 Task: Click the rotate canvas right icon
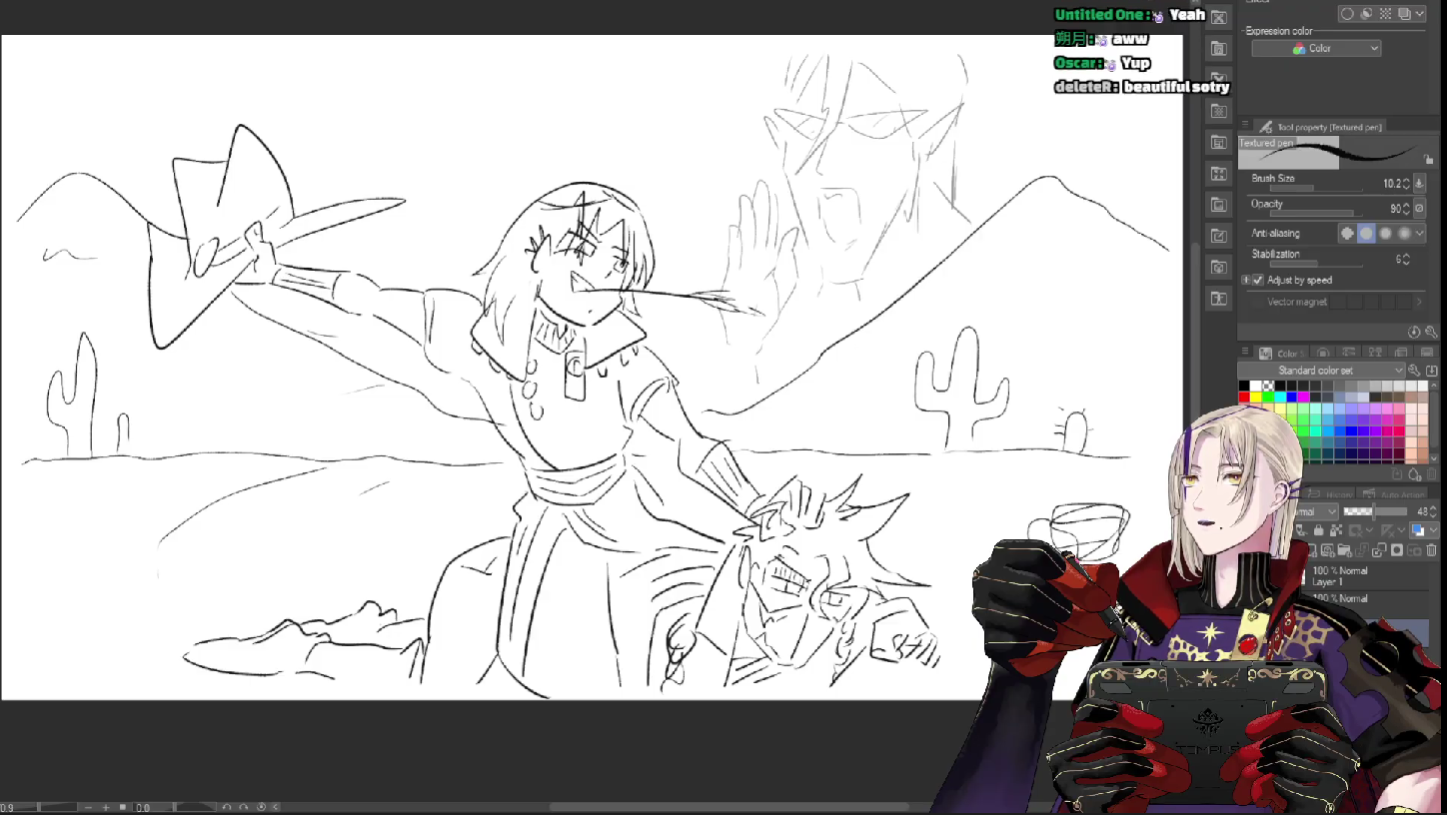click(243, 807)
